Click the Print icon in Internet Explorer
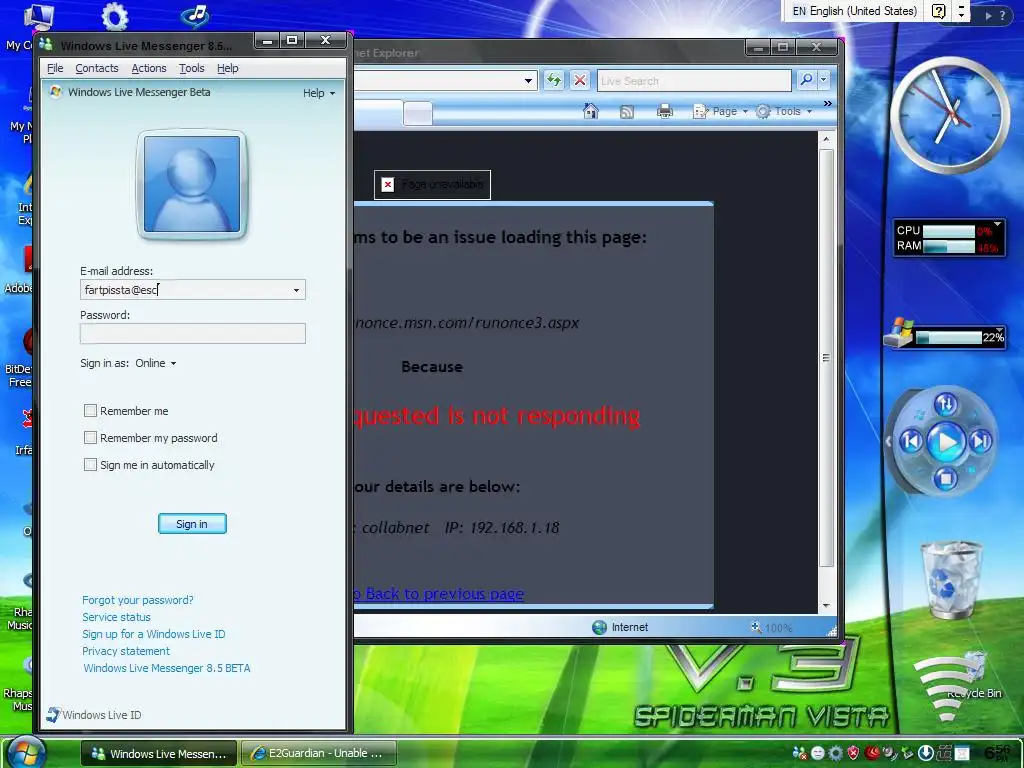 pyautogui.click(x=665, y=112)
